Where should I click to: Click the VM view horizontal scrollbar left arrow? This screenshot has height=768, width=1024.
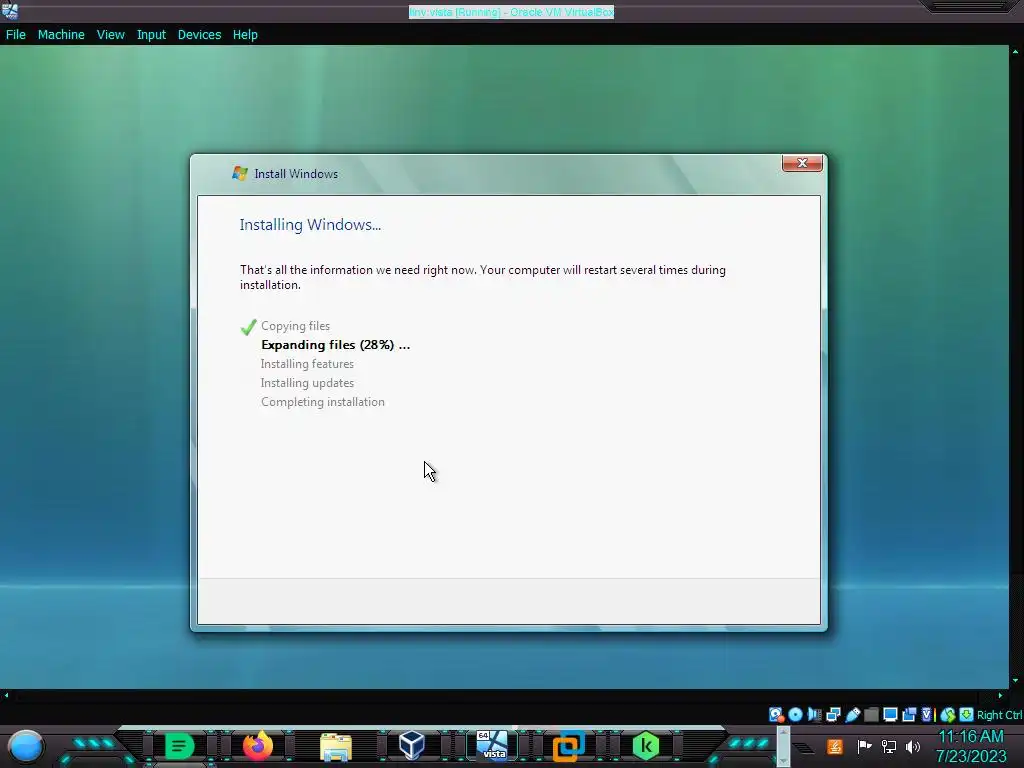point(6,696)
